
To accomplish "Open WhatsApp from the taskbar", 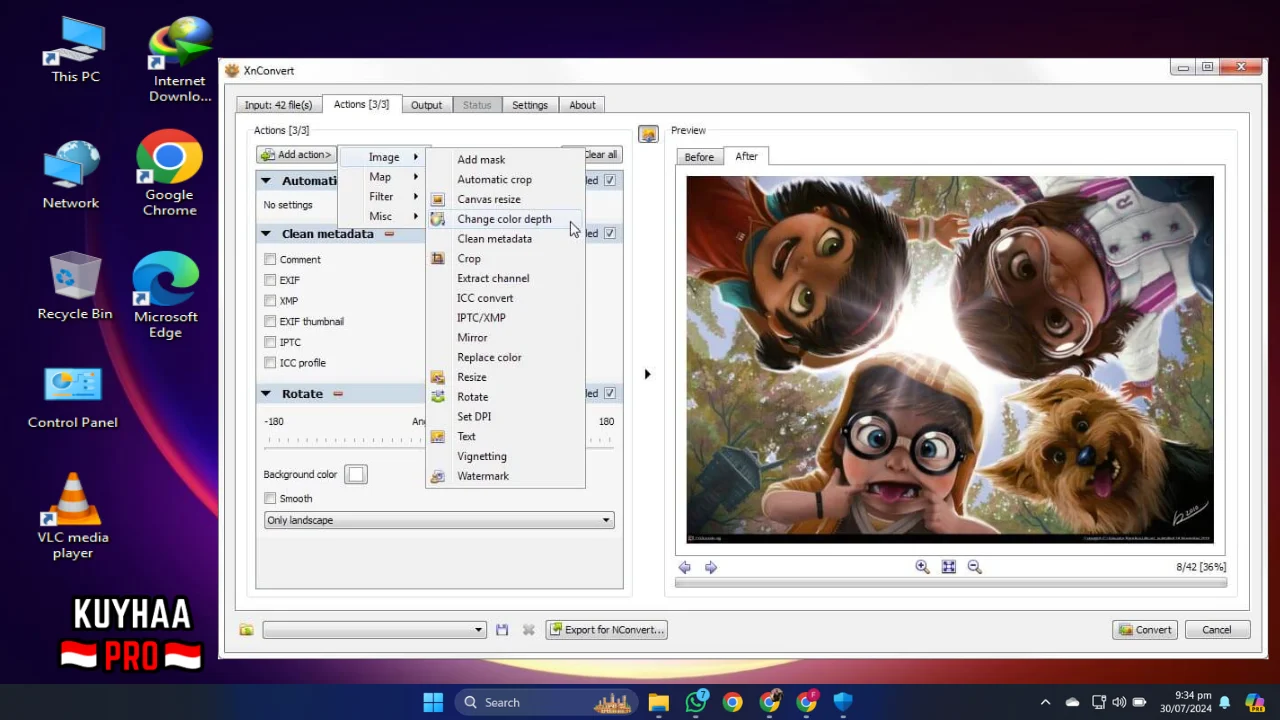I will pos(696,702).
